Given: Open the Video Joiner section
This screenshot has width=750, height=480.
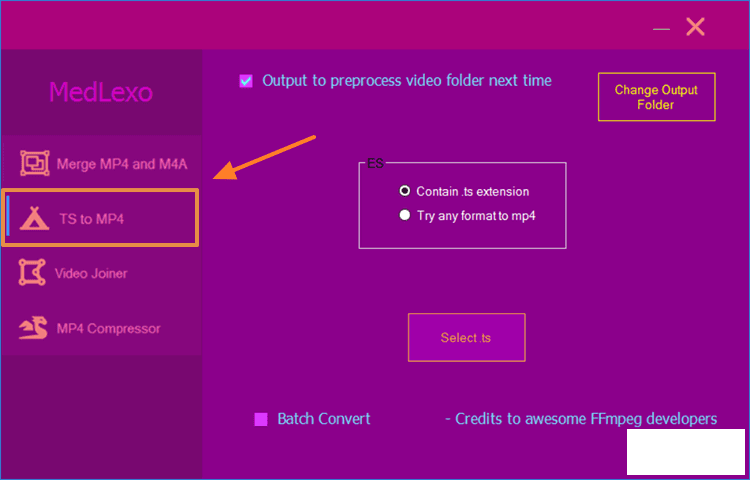Looking at the screenshot, I should click(100, 273).
